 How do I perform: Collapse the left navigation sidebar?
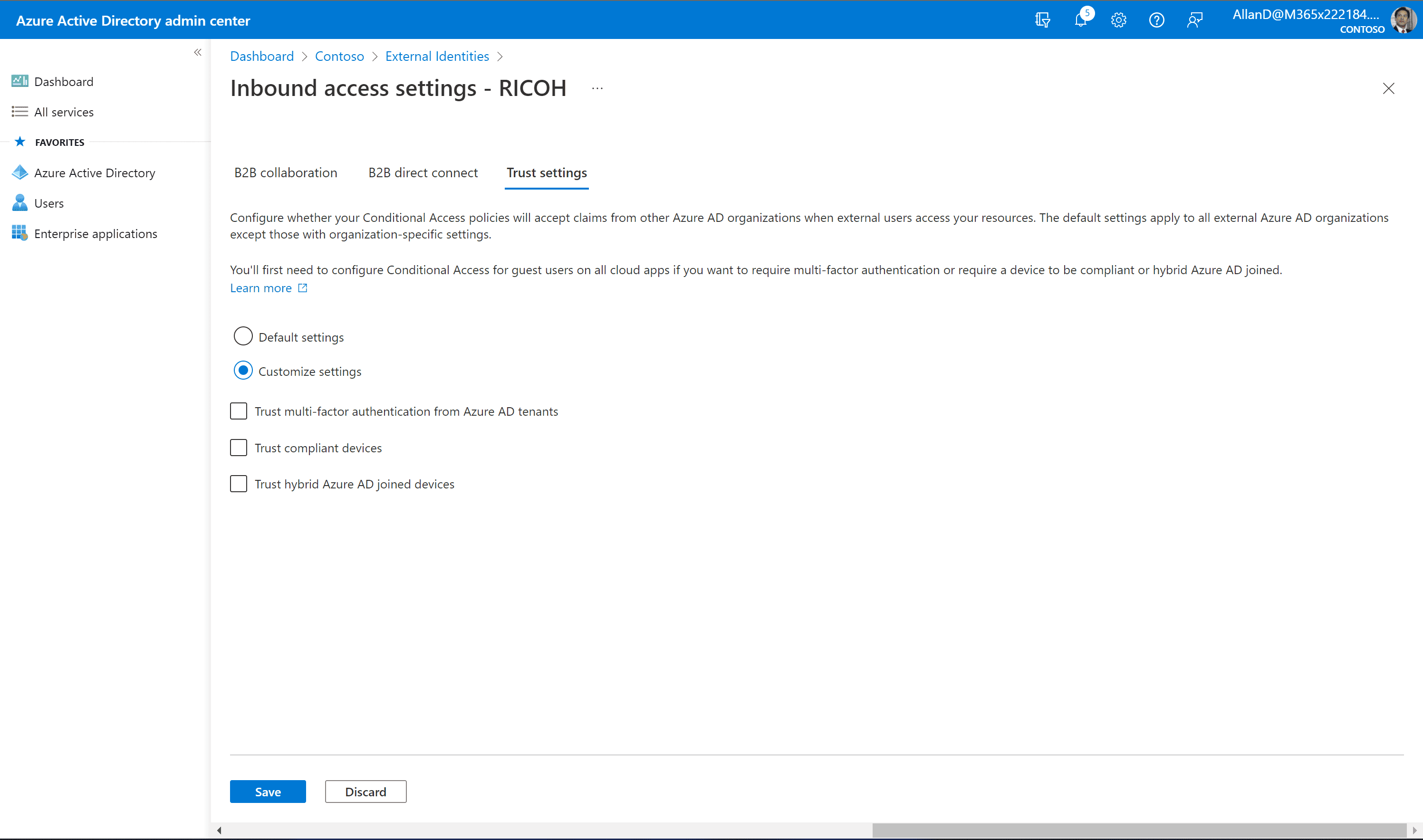(x=198, y=53)
